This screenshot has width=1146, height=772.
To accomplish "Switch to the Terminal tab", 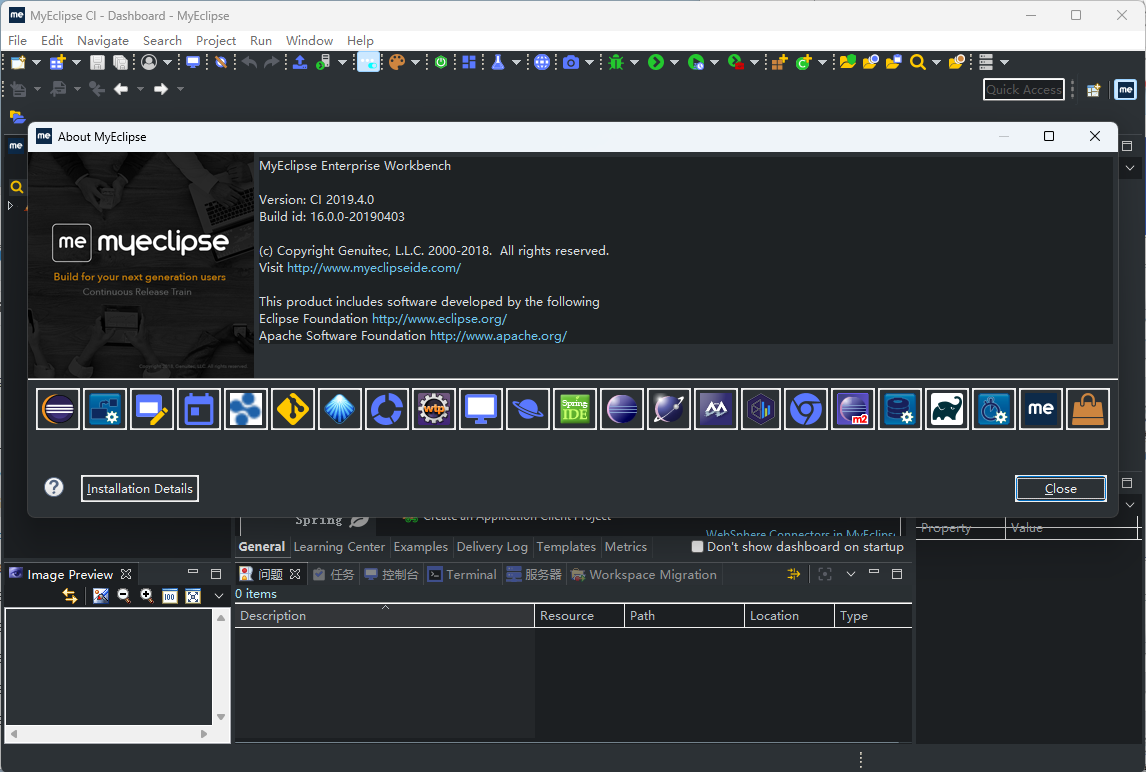I will point(463,575).
